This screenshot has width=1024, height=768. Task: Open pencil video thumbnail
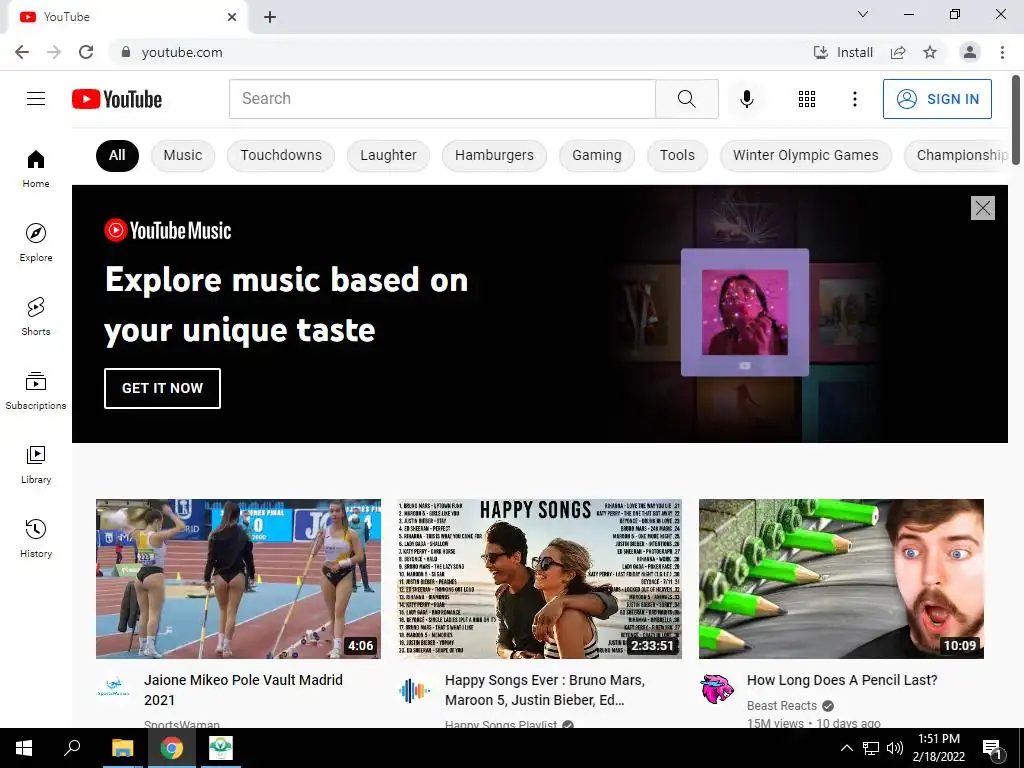[841, 579]
